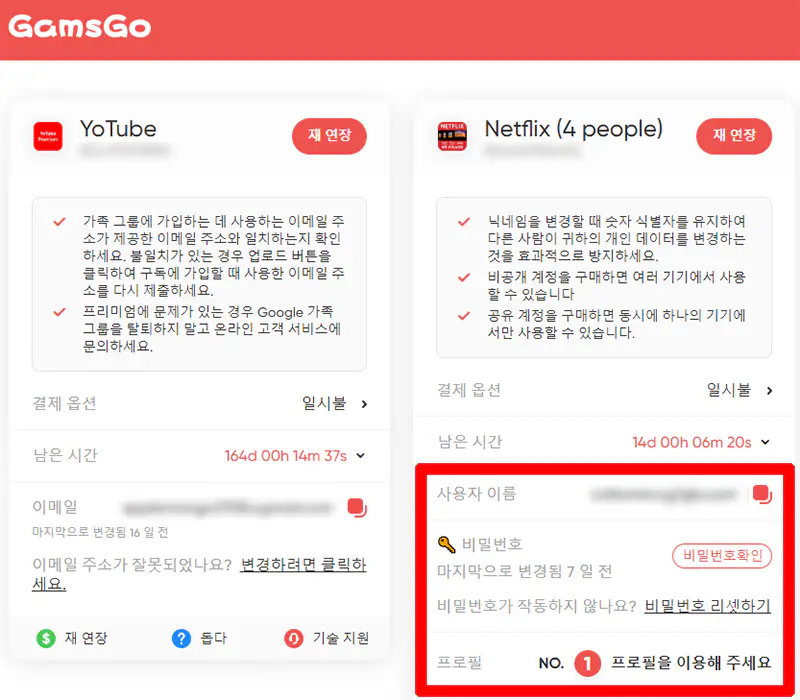Click YoTube remaining time 164d 00h 14m 37s
Image resolution: width=800 pixels, height=700 pixels.
point(286,456)
